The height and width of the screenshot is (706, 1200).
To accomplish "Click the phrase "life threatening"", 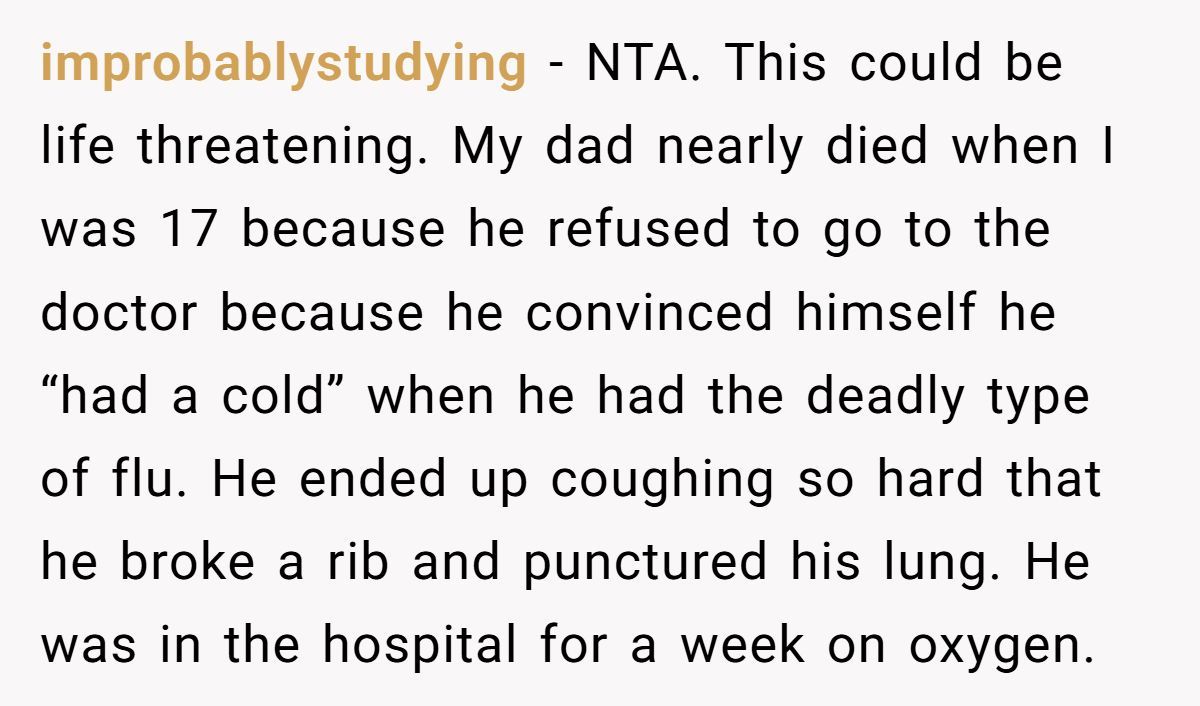I will pos(236,148).
